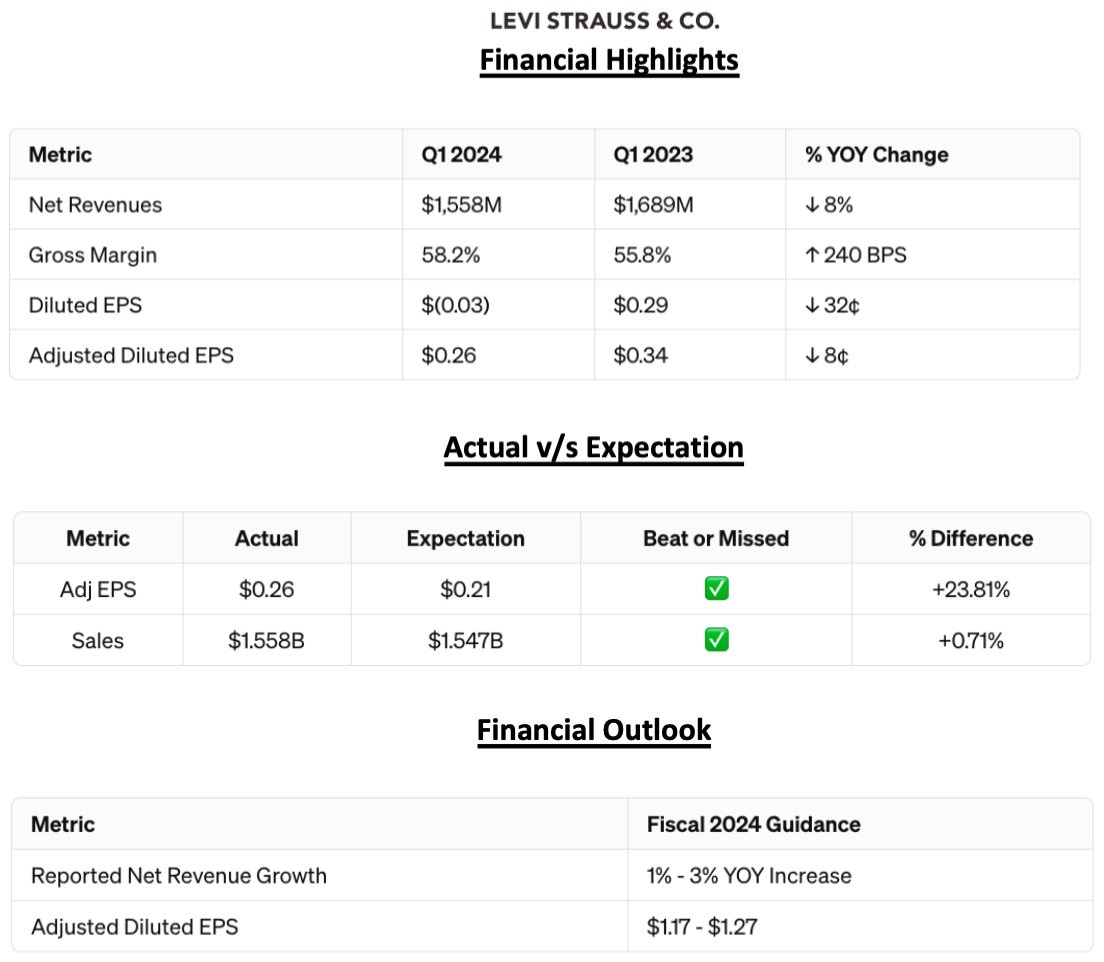Click the up arrow beside 240 BPS
The width and height of the screenshot is (1104, 962).
point(812,255)
